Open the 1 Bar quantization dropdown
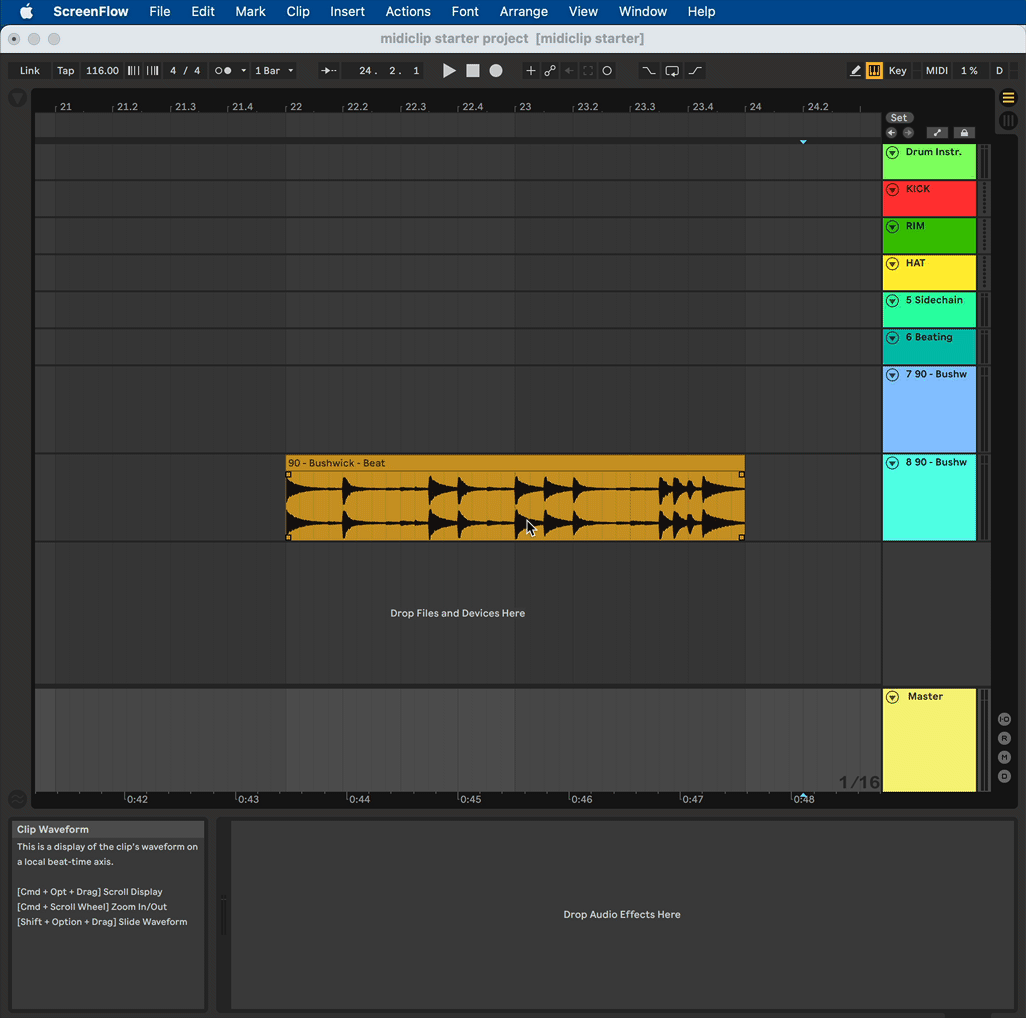This screenshot has height=1018, width=1026. (274, 71)
